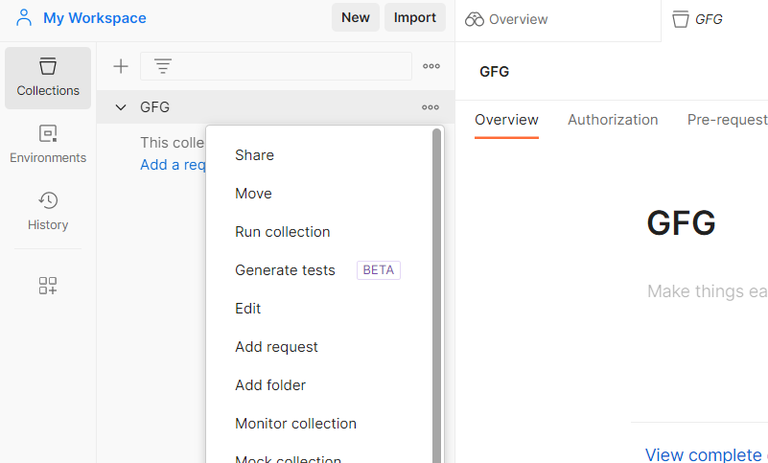Collapse the GFG collection chevron
The image size is (768, 463).
121,107
